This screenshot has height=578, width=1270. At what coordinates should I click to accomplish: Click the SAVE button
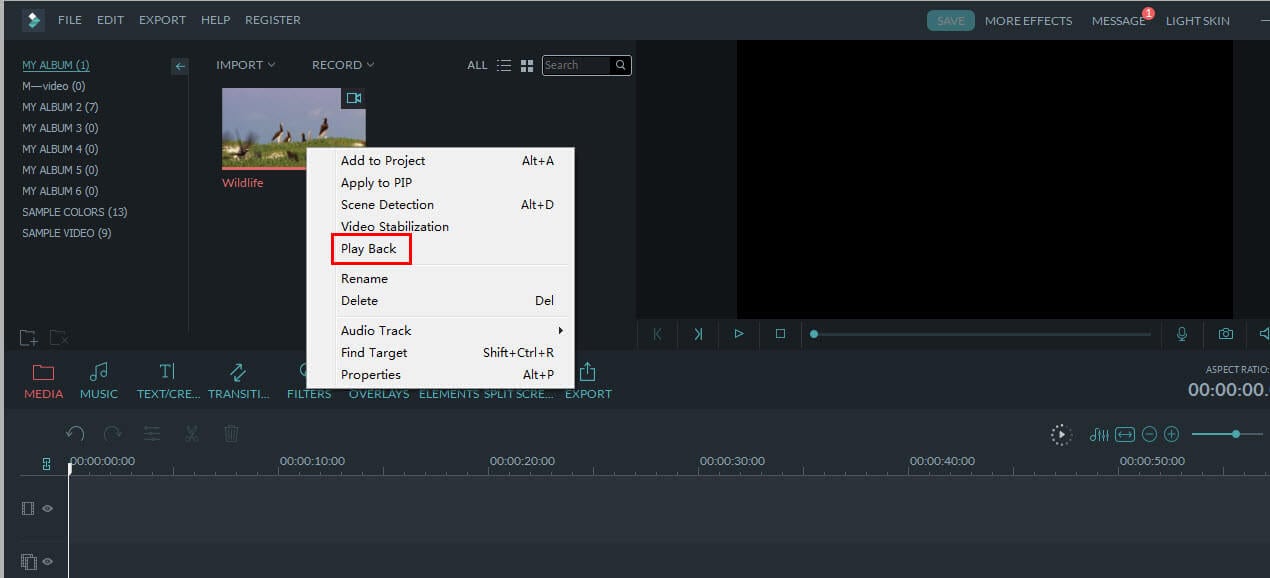click(x=950, y=21)
